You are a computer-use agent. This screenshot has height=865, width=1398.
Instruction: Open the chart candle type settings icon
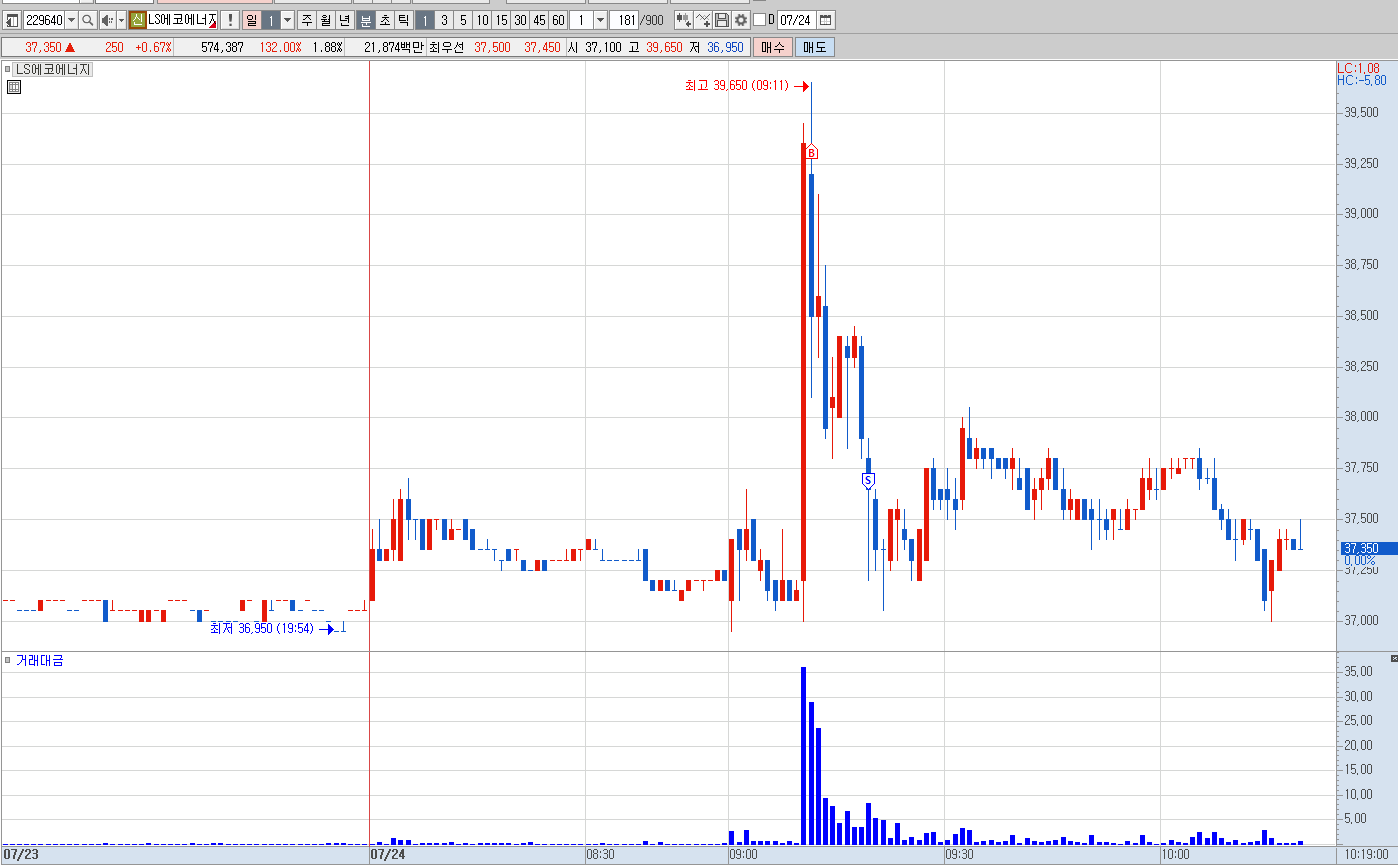point(683,20)
